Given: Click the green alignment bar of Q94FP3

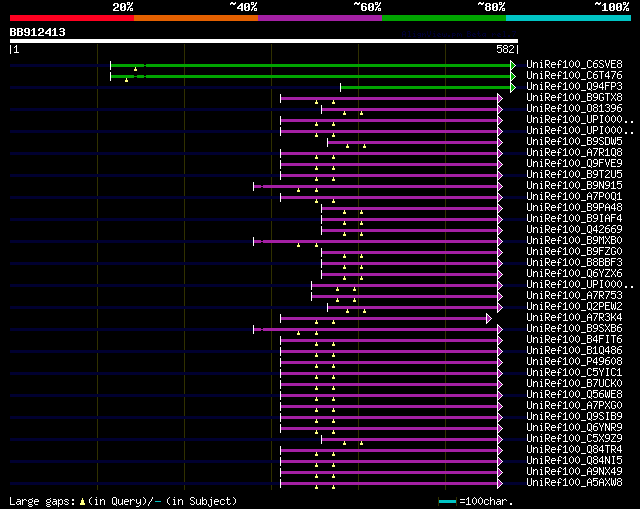Looking at the screenshot, I should pos(426,87).
